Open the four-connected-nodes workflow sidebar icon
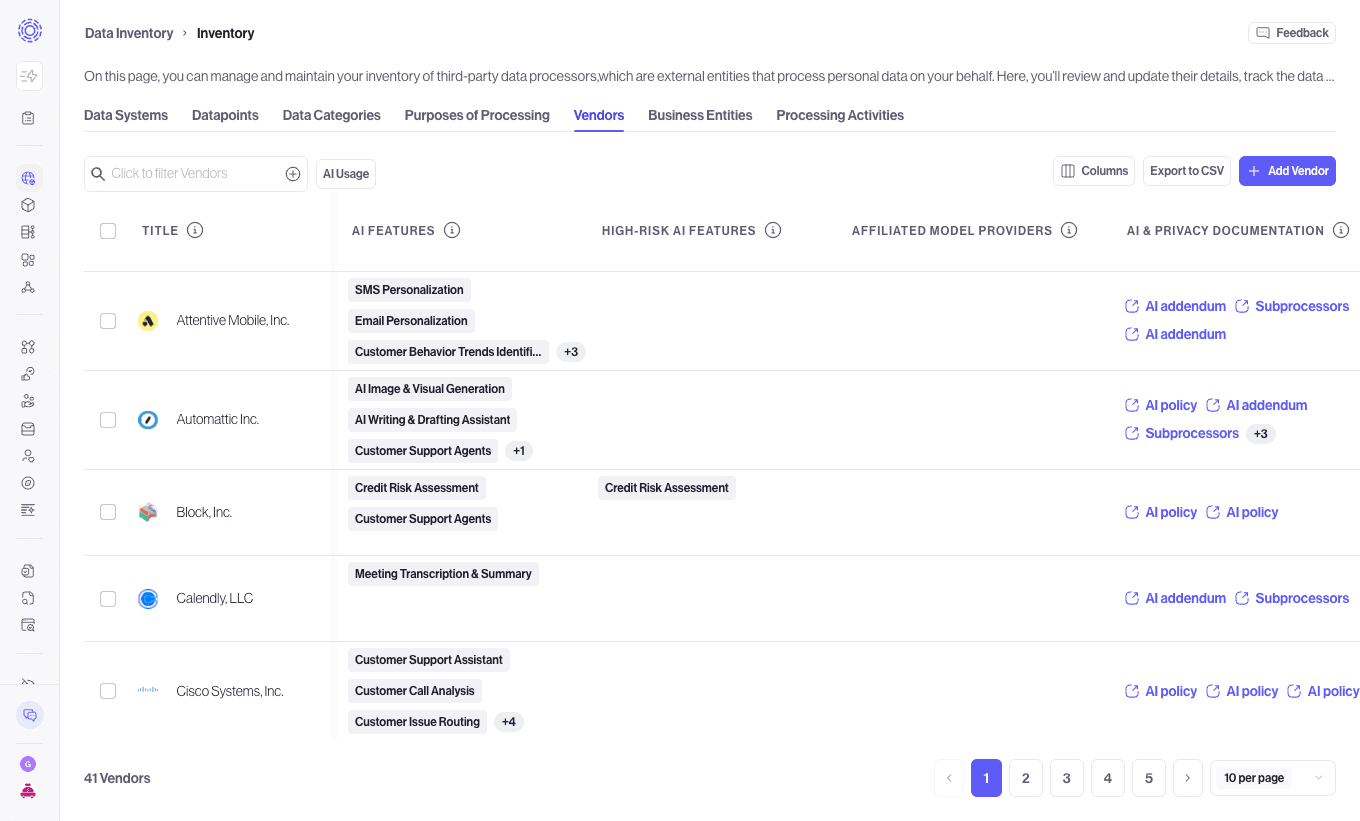1360x821 pixels. coord(28,347)
